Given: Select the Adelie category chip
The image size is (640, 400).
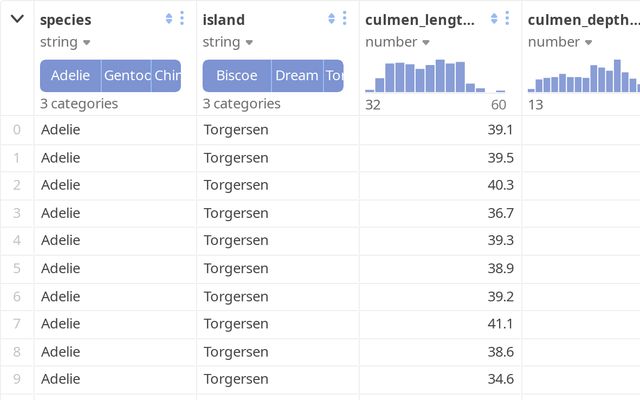Looking at the screenshot, I should tap(70, 76).
